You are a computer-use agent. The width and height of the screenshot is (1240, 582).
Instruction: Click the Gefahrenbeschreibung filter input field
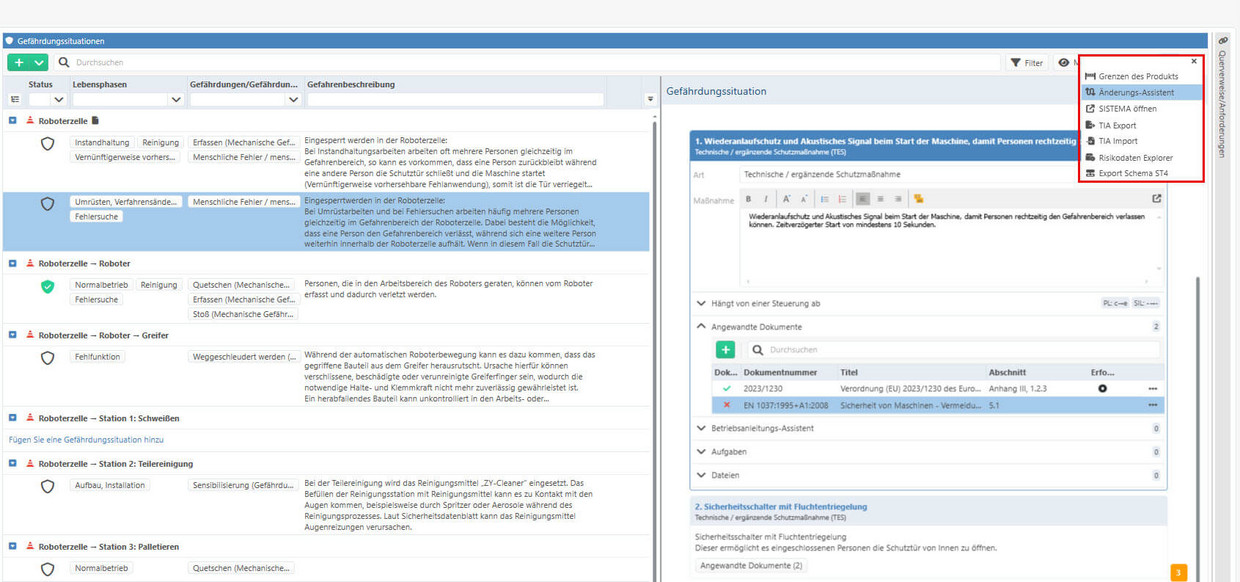tap(455, 100)
